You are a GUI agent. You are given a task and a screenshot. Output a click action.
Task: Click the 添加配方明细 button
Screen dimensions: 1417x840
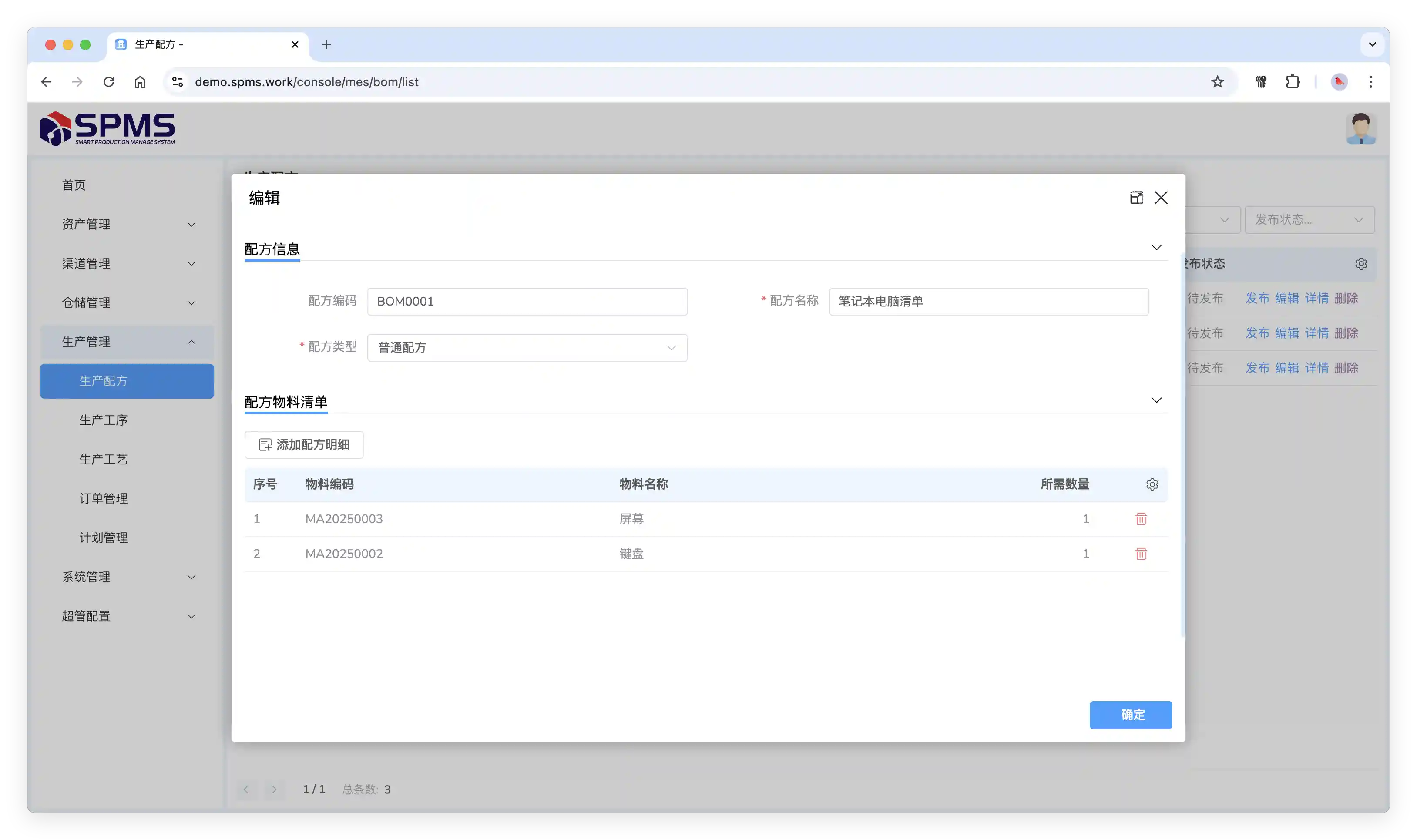pyautogui.click(x=304, y=445)
